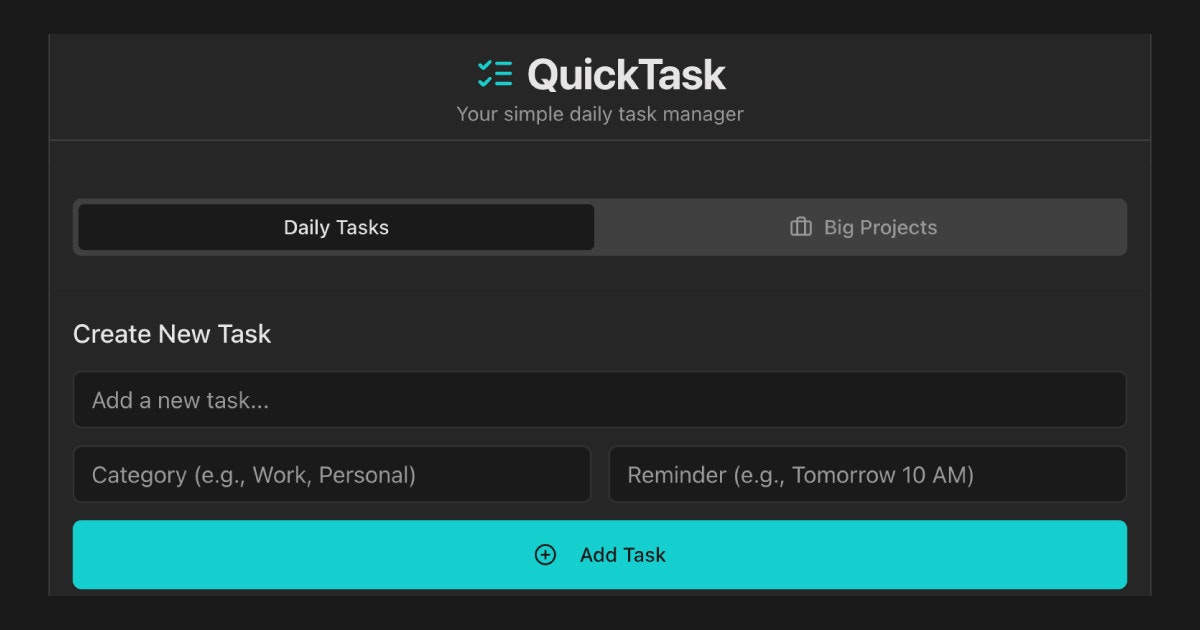Click the QuickTask title text

(x=626, y=75)
